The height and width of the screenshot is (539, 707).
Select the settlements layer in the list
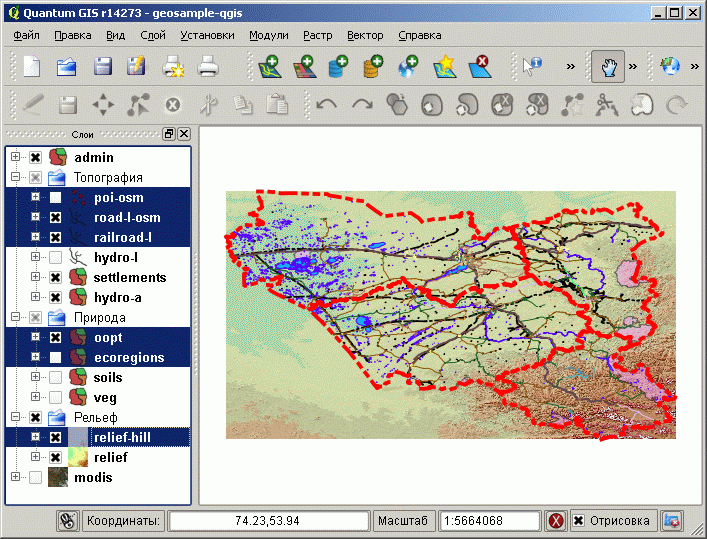129,278
